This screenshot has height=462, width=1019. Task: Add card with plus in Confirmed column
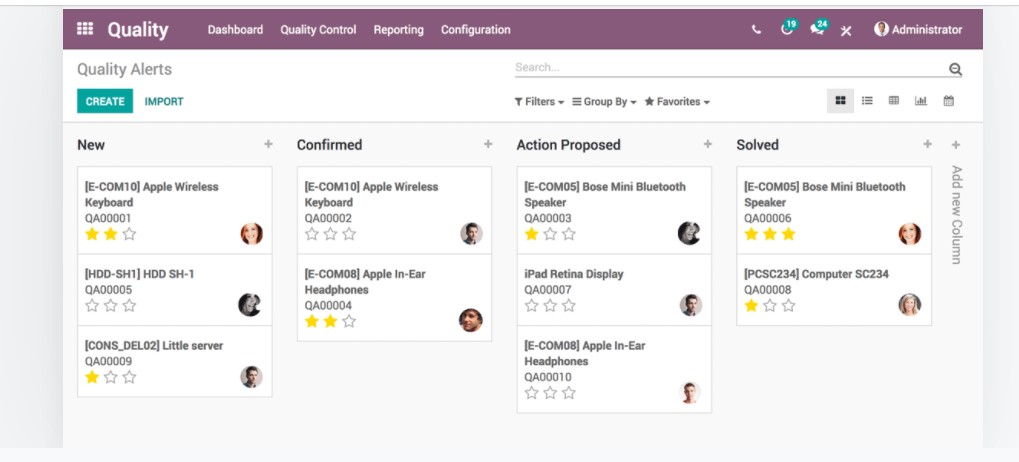click(x=487, y=144)
